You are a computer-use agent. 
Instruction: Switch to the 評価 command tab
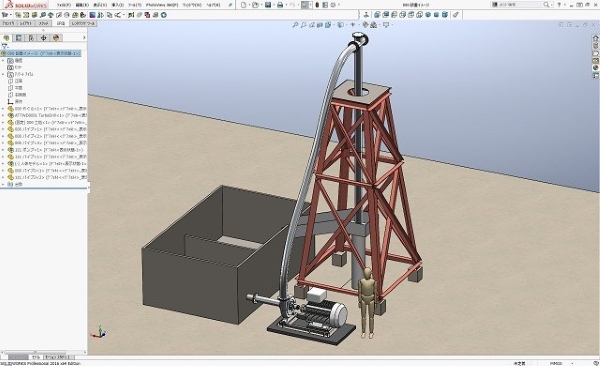click(61, 23)
